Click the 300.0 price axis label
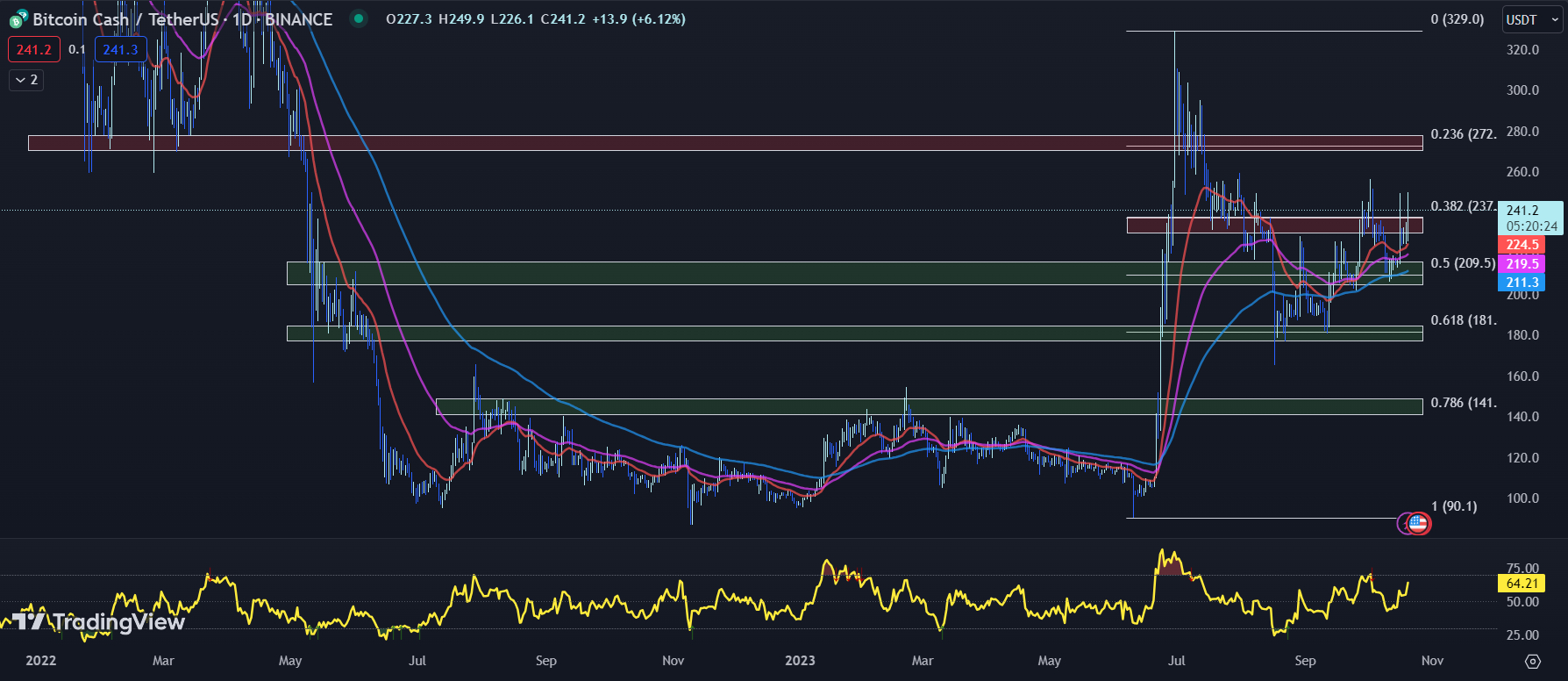1568x681 pixels. (x=1522, y=90)
